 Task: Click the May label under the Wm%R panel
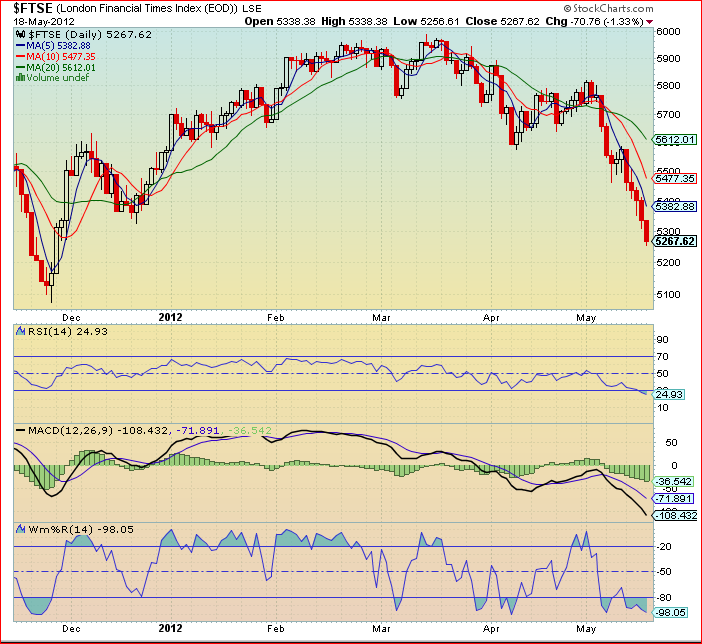tap(586, 629)
